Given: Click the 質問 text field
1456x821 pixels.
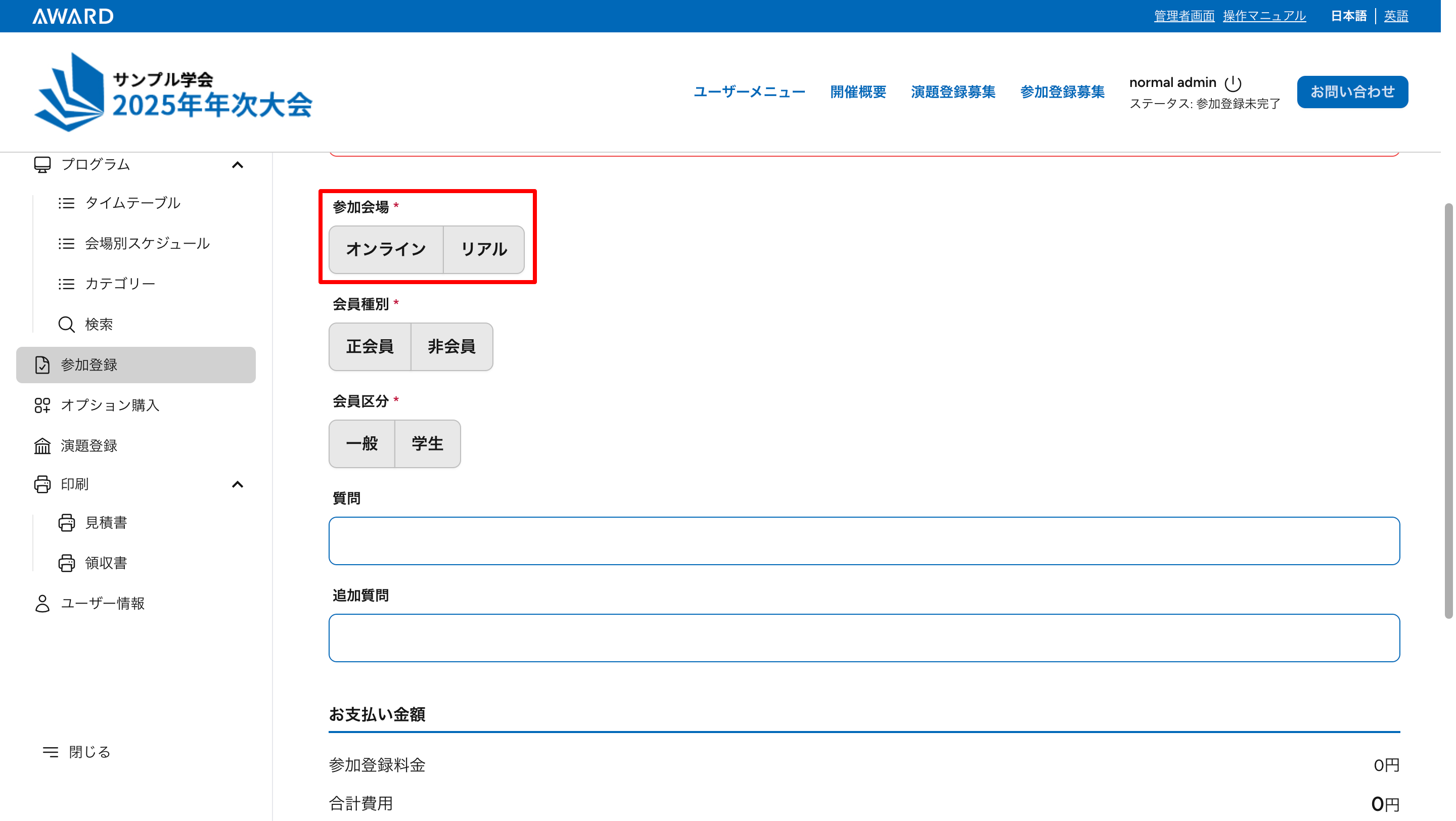Looking at the screenshot, I should (x=864, y=541).
